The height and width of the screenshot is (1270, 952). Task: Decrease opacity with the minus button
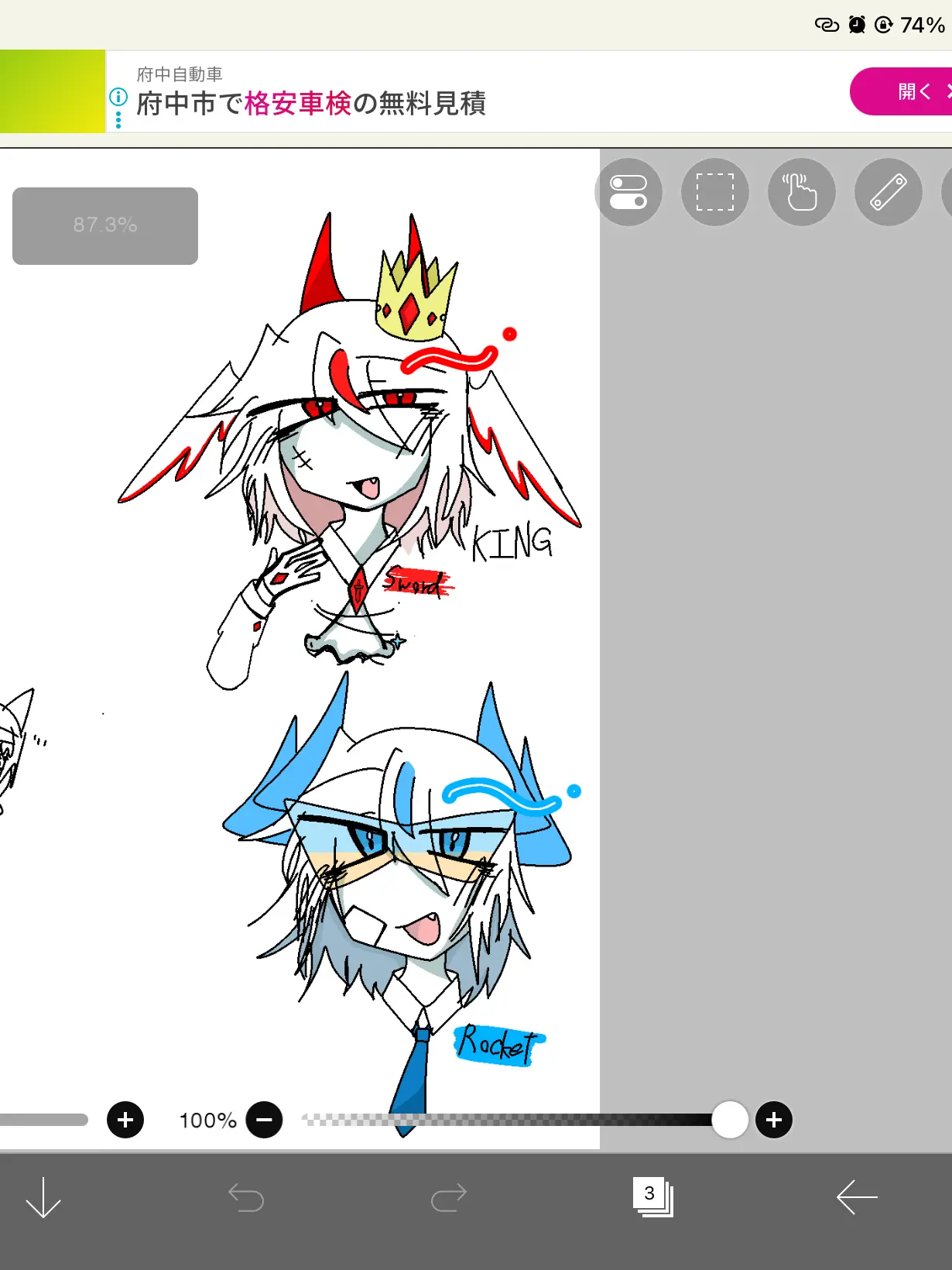[x=264, y=1120]
